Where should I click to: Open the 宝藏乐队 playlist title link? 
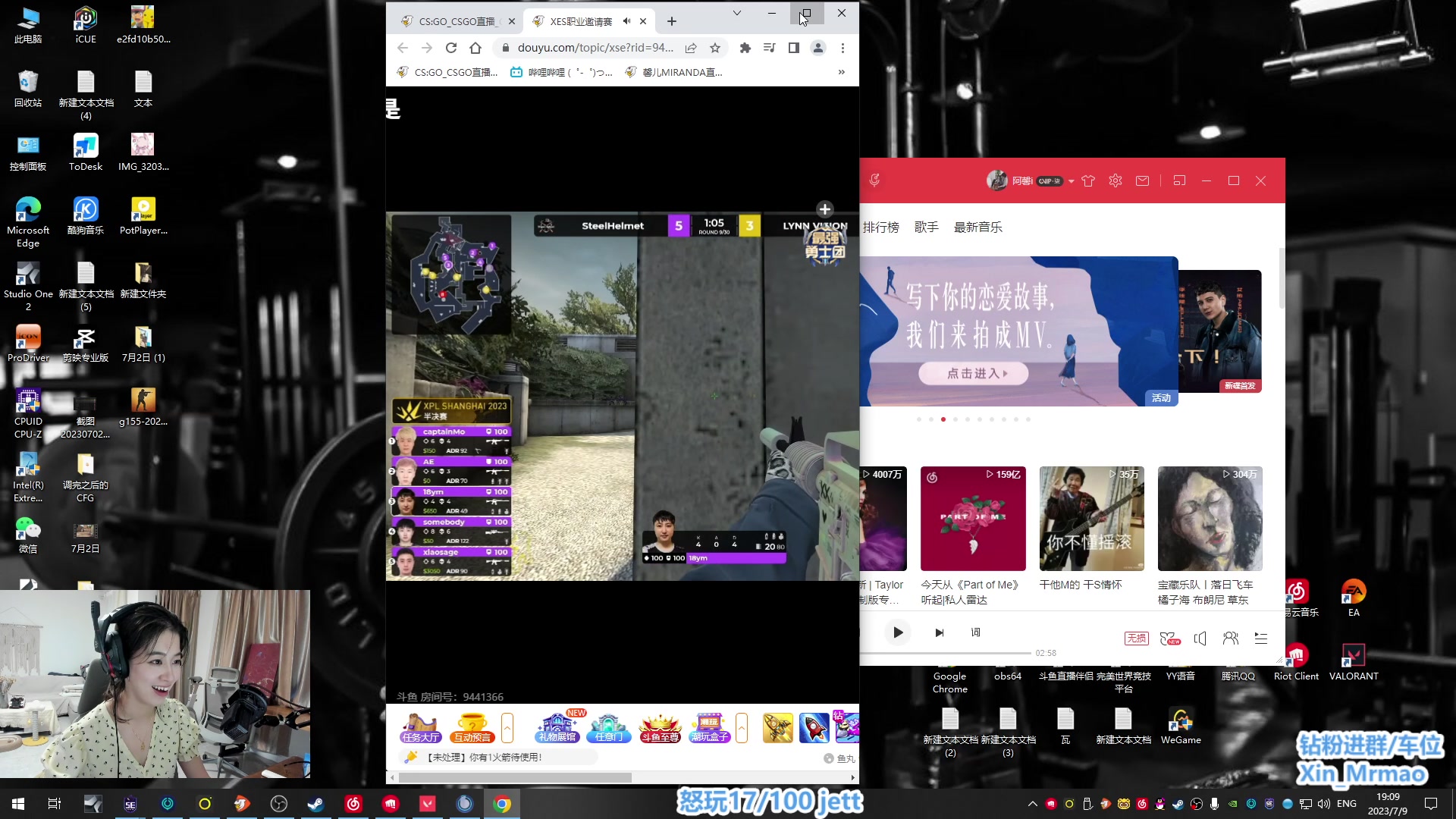(x=1205, y=592)
